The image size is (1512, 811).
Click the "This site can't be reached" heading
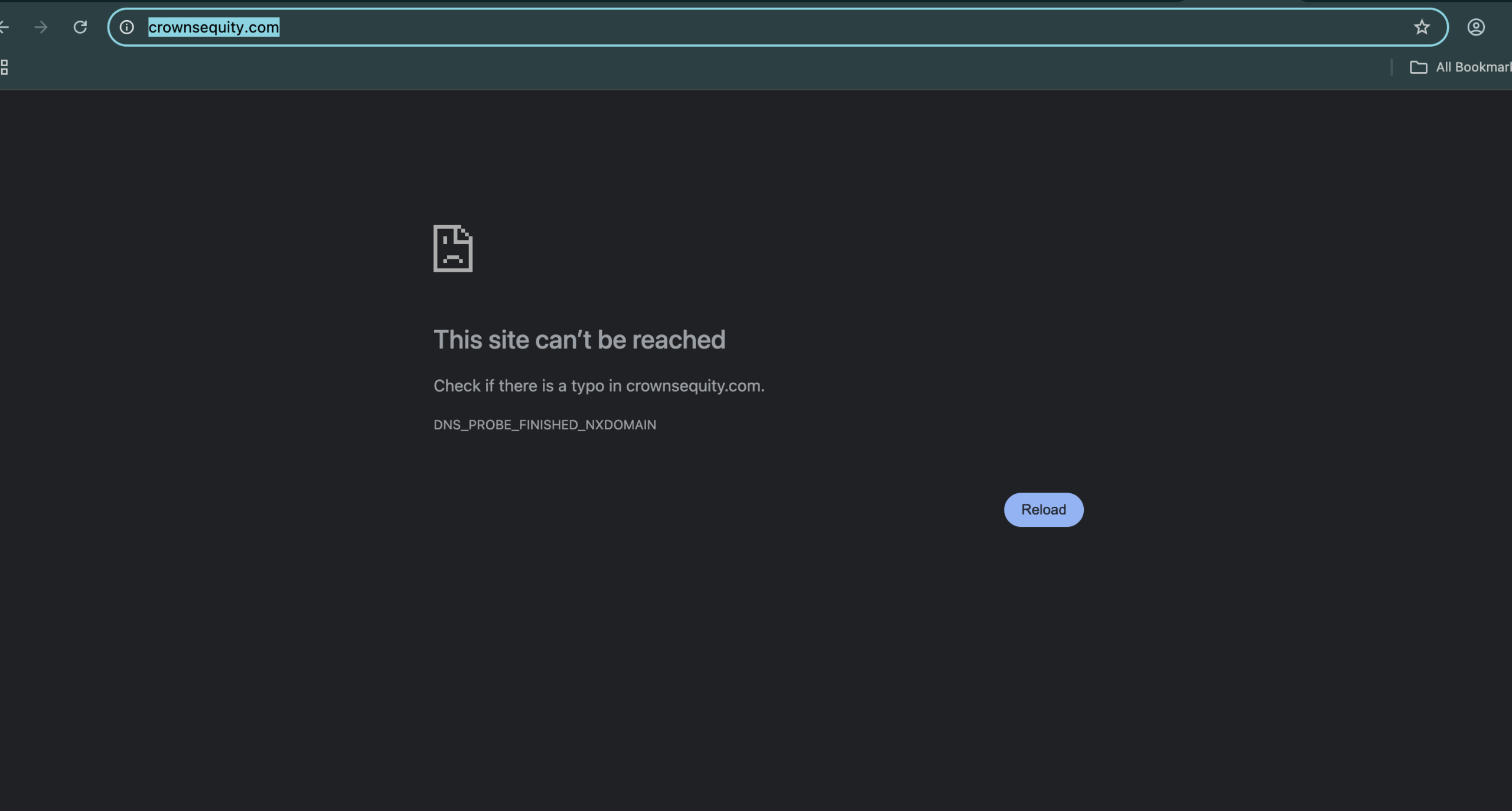579,340
